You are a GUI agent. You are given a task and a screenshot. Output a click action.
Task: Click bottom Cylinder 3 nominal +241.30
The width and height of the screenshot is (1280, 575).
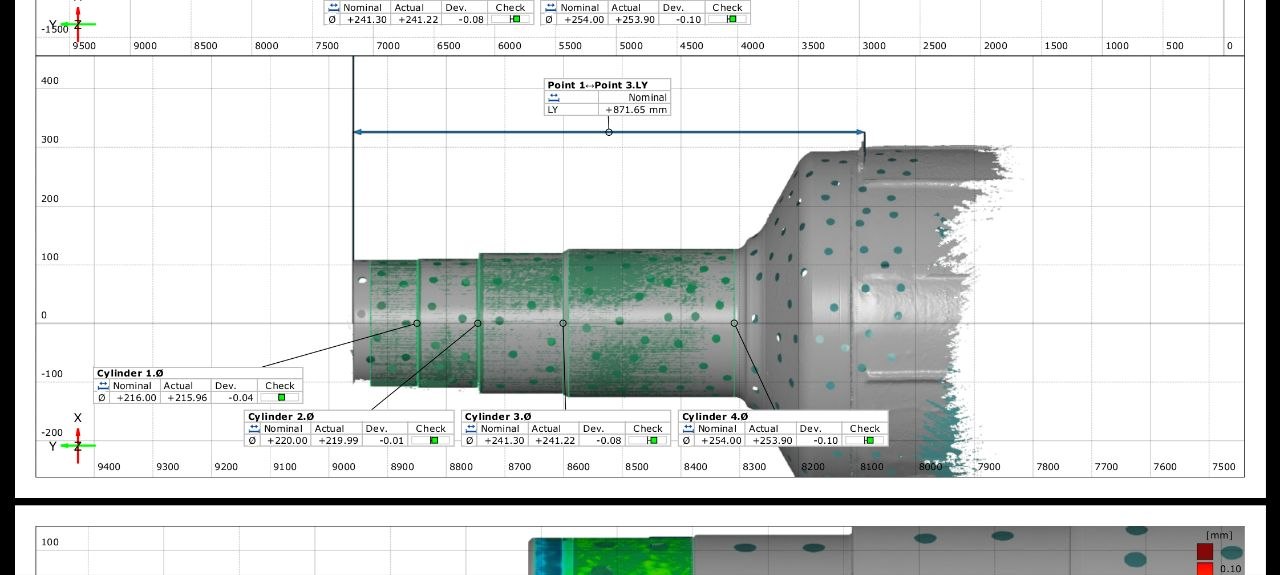coord(503,440)
